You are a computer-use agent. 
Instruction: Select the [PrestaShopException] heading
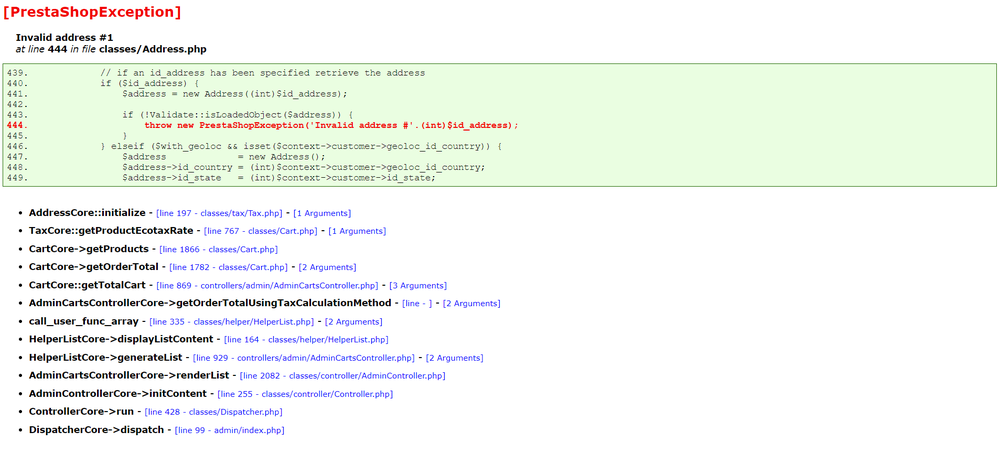[92, 11]
